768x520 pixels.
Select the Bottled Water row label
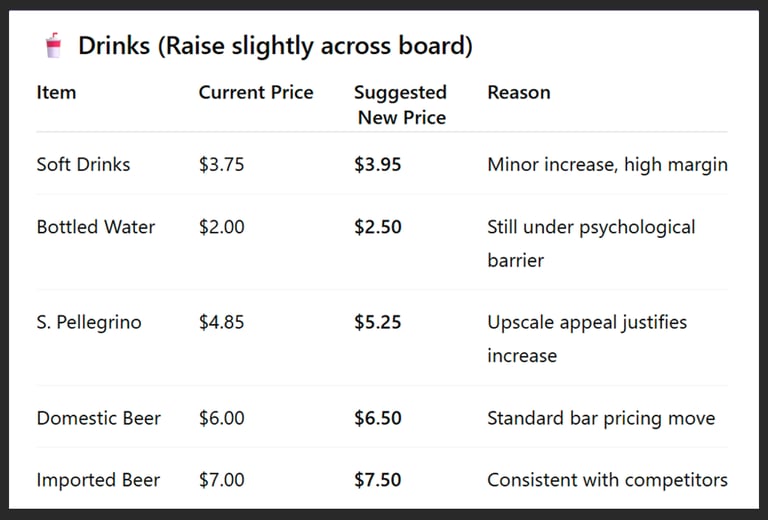(96, 227)
